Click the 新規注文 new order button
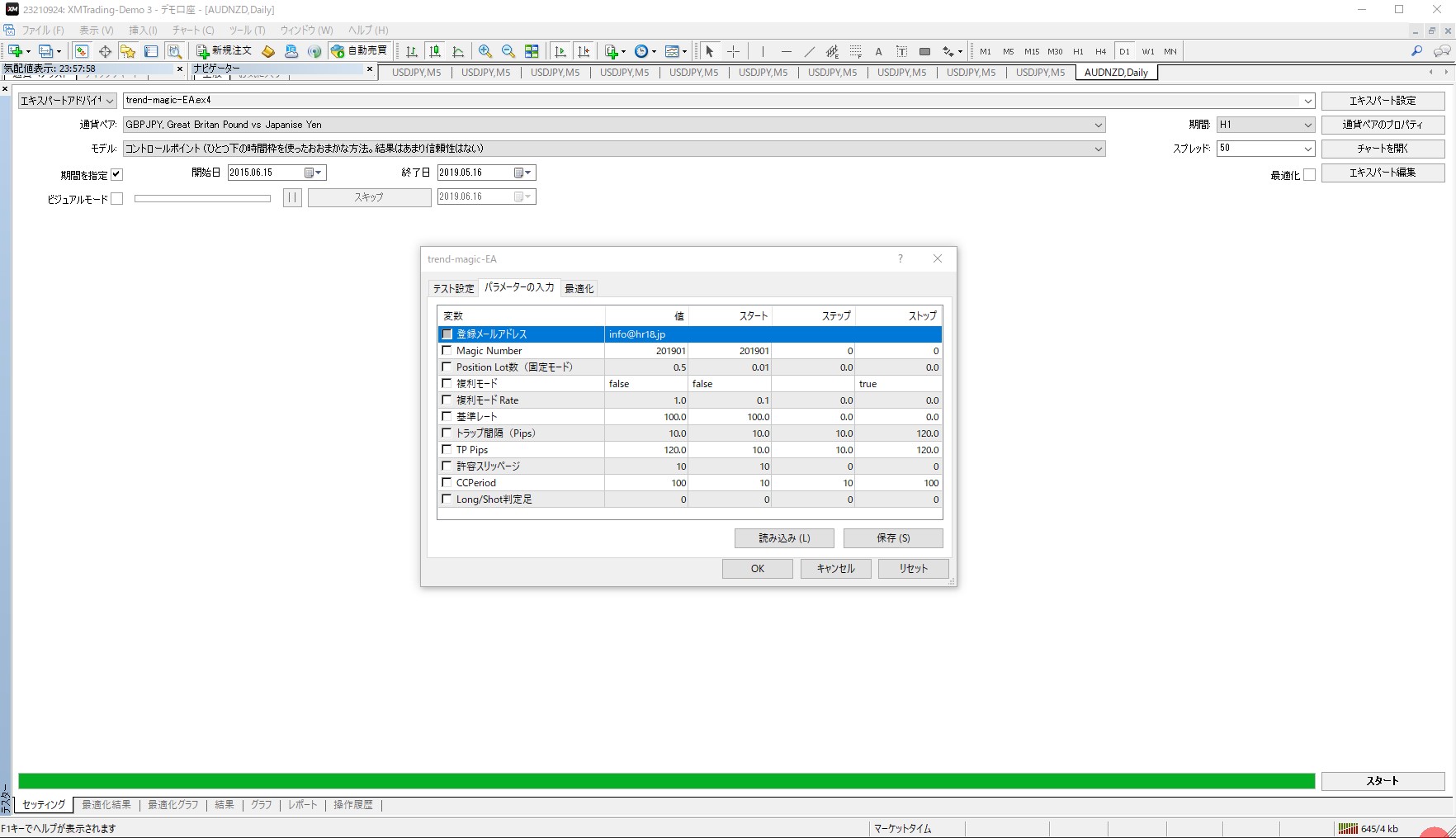The width and height of the screenshot is (1456, 838). (224, 51)
